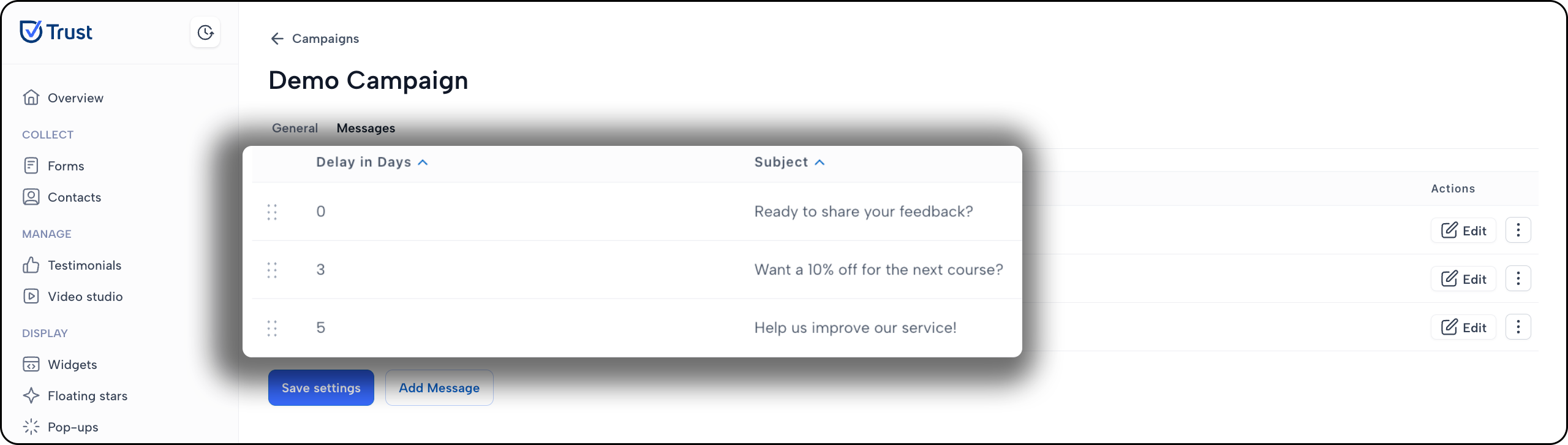Open Video studio play icon

31,296
